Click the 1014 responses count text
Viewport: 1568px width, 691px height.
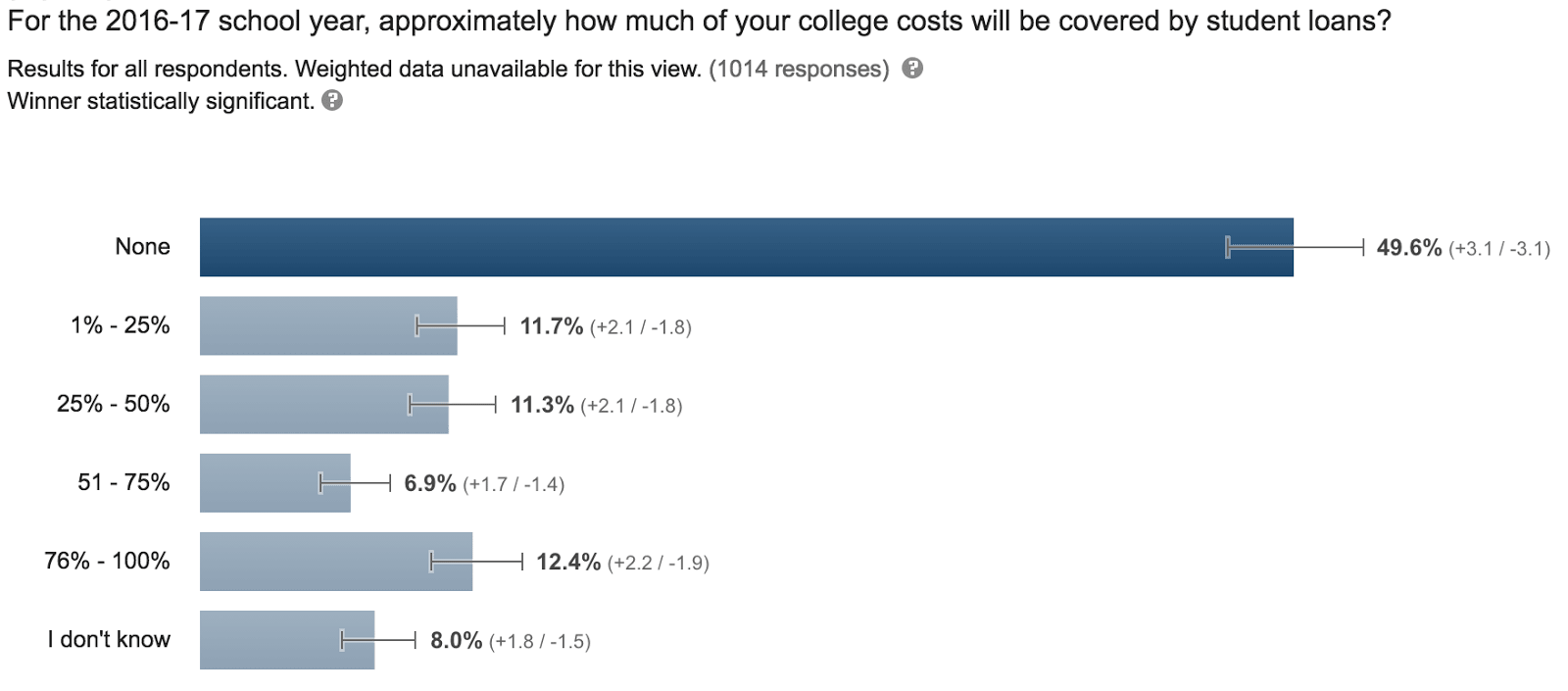[x=799, y=69]
